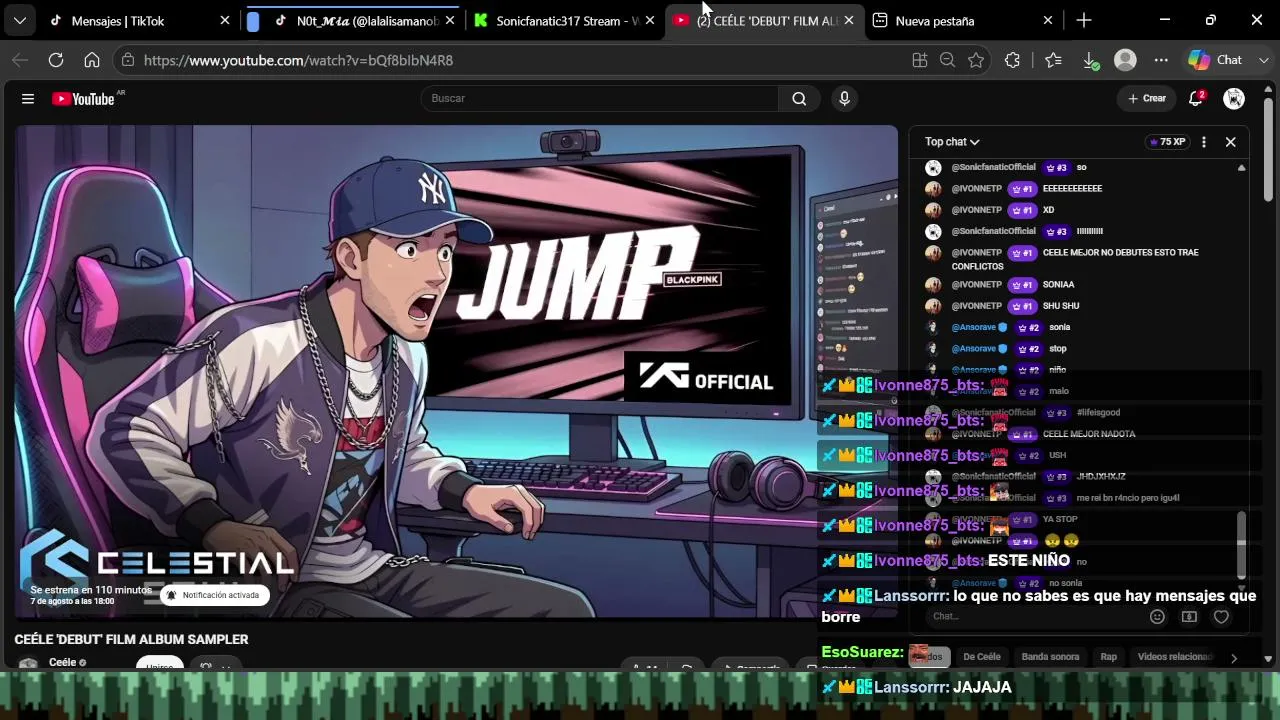Open live chat options three-dot menu
Image resolution: width=1280 pixels, height=720 pixels.
[x=1204, y=142]
